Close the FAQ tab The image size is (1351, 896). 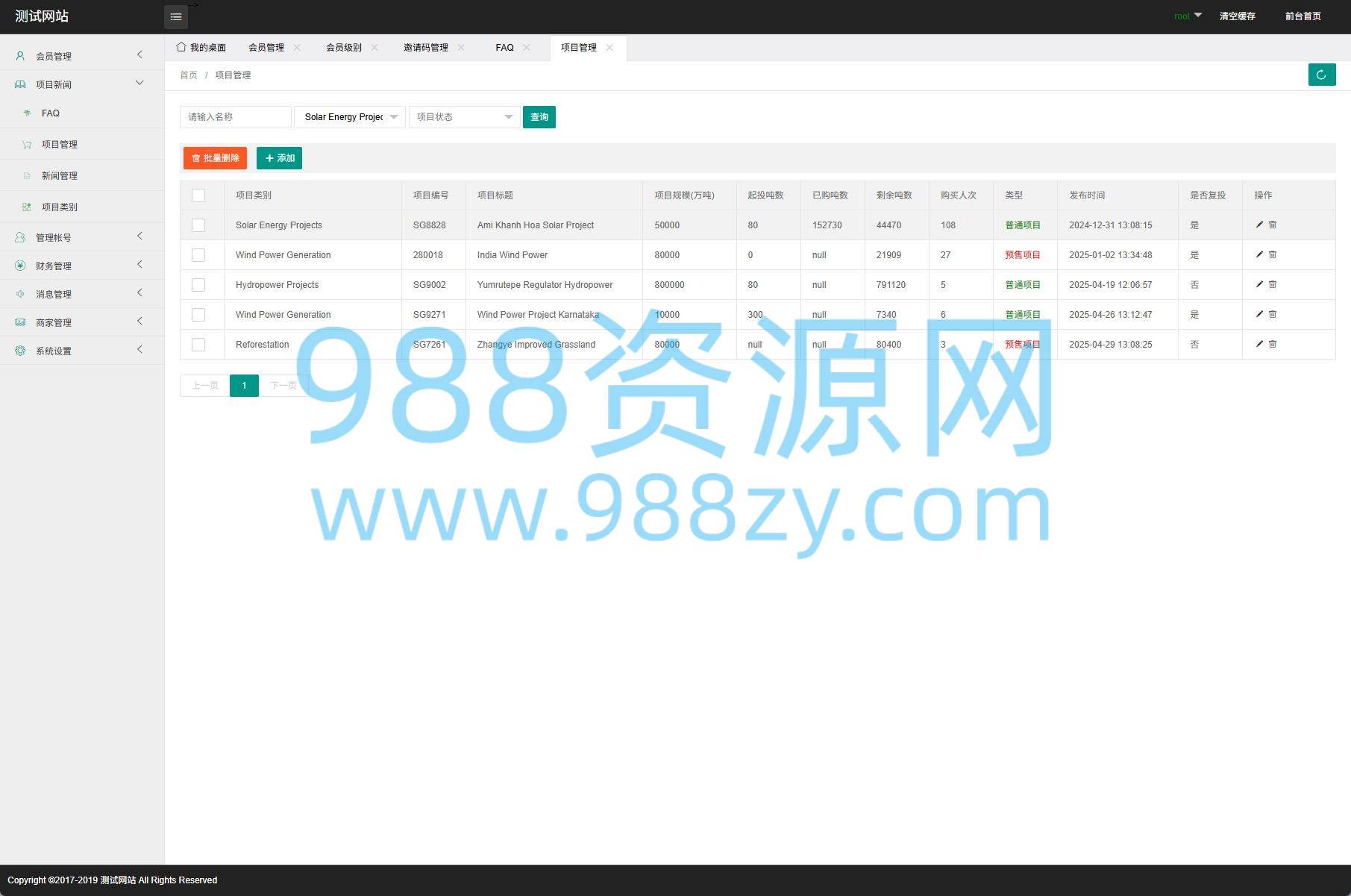point(527,48)
